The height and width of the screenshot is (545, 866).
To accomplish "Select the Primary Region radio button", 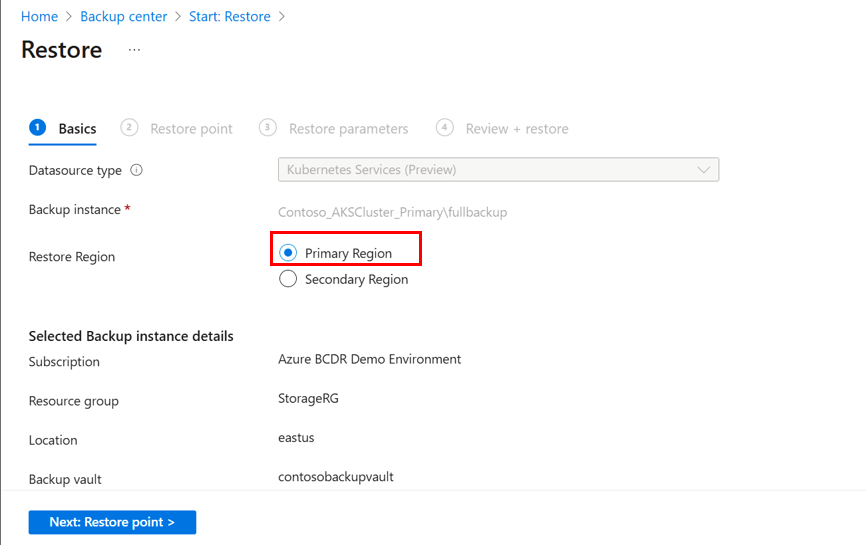I will tap(289, 253).
